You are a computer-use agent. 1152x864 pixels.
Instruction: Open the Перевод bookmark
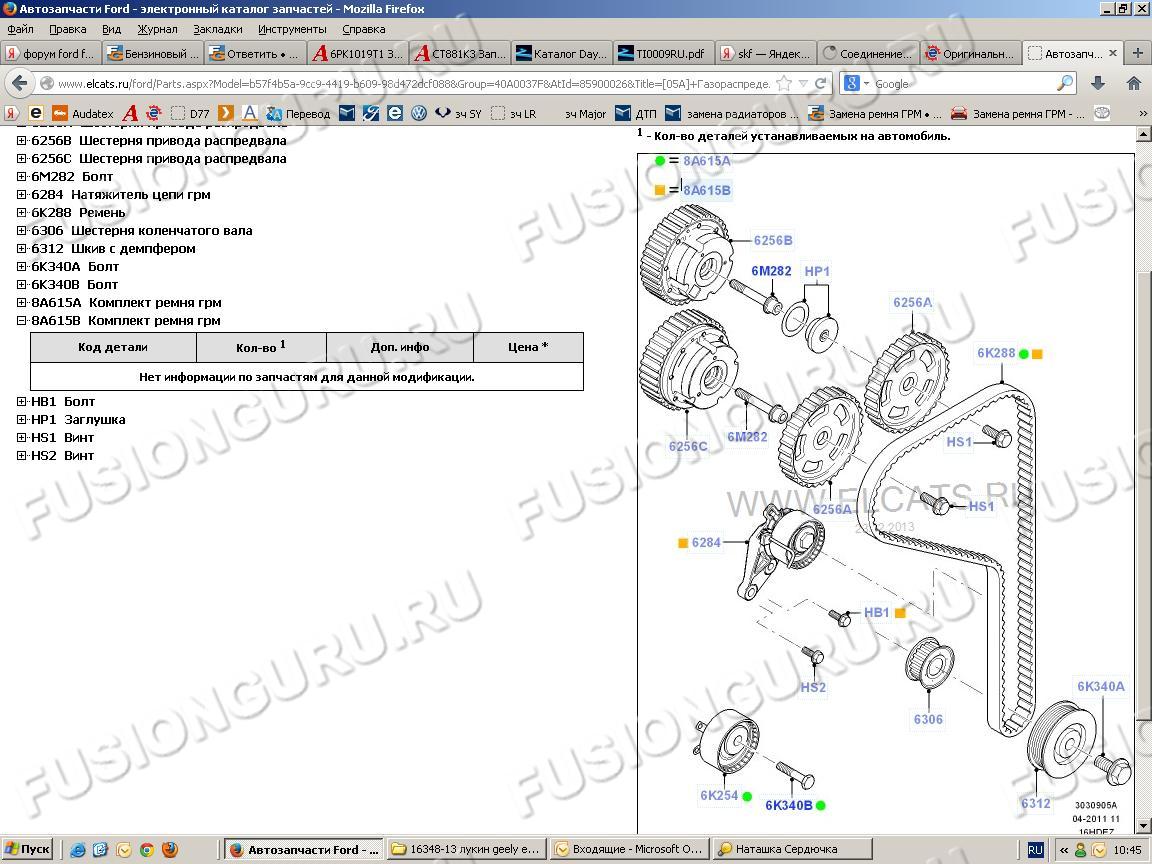tap(298, 113)
